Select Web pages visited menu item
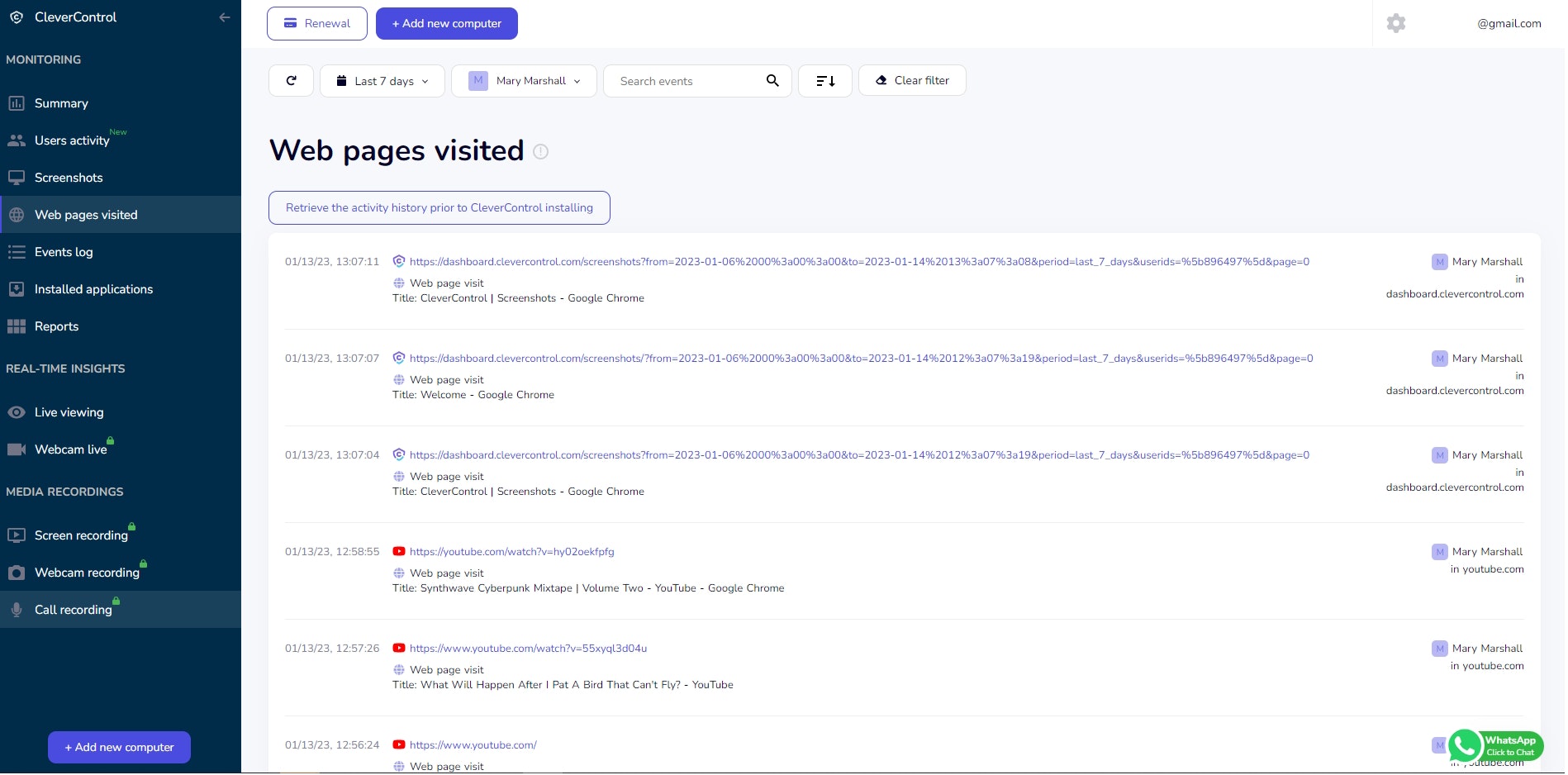The height and width of the screenshot is (775, 1568). coord(121,215)
